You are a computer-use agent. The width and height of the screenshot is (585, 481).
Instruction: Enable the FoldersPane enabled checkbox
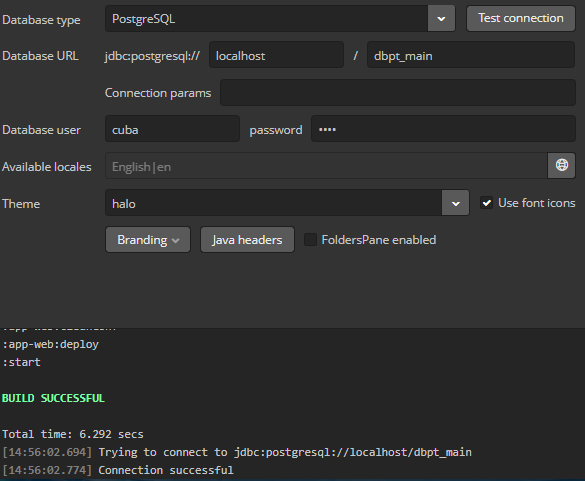coord(310,240)
